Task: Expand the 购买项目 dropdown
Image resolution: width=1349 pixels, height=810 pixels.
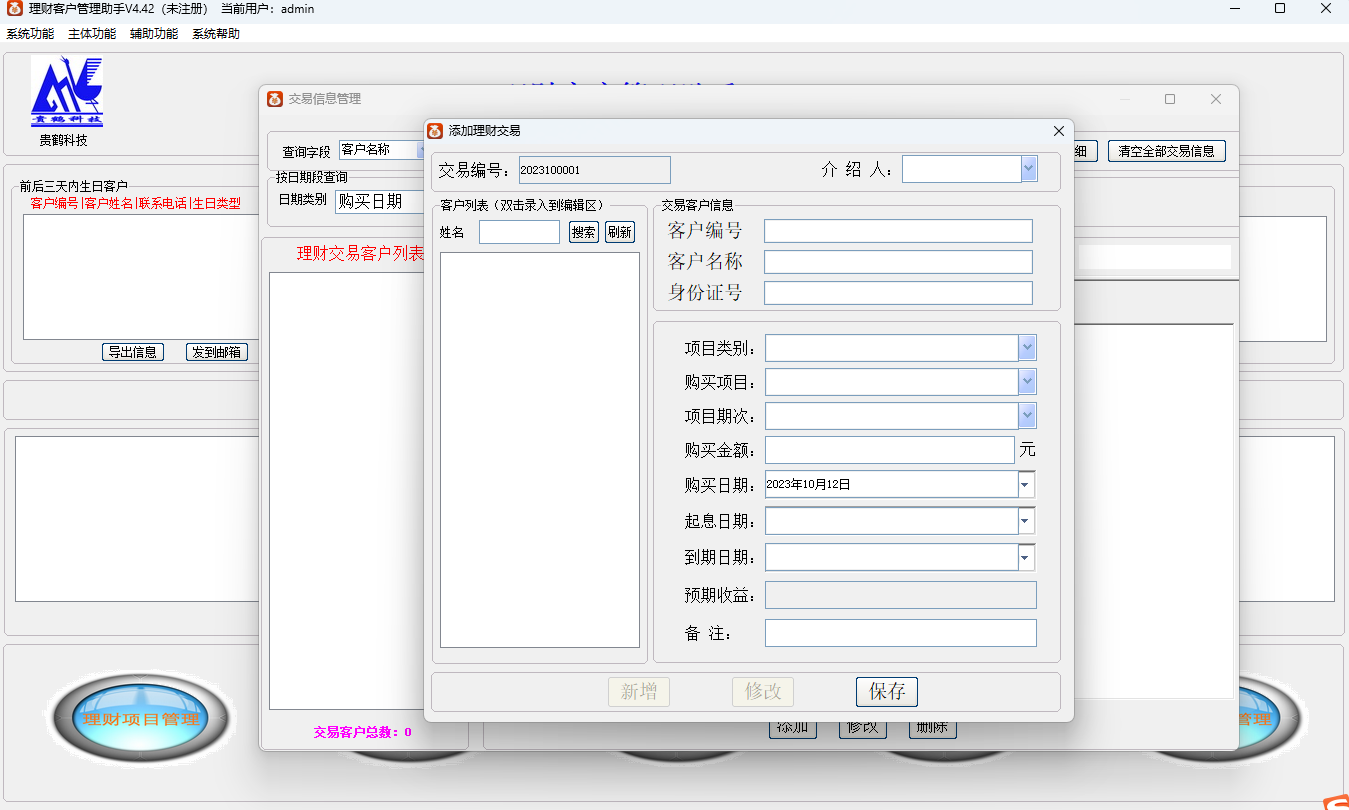Action: (1027, 382)
